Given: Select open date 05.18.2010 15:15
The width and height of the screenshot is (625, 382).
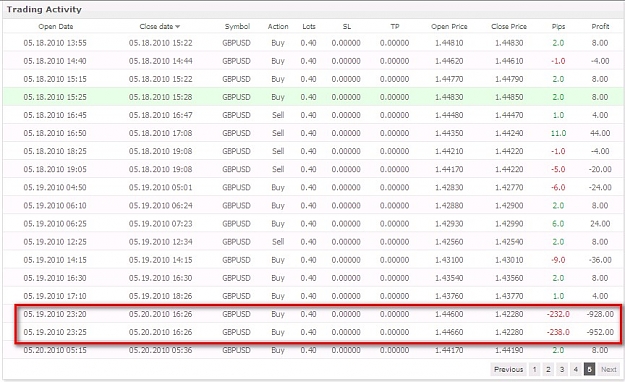Looking at the screenshot, I should [55, 79].
